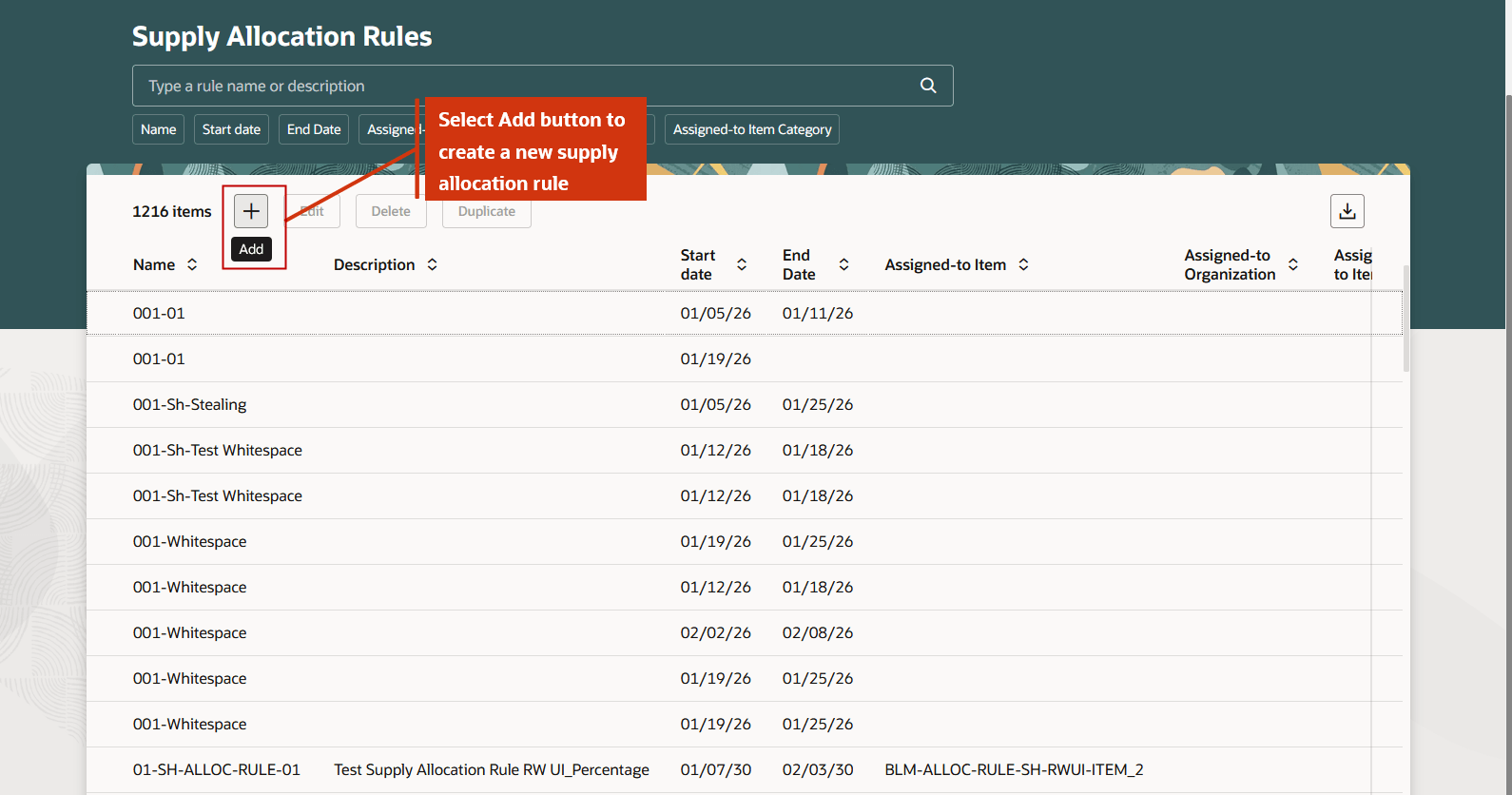
Task: Click the Supply Allocation Rules heading
Action: (281, 36)
